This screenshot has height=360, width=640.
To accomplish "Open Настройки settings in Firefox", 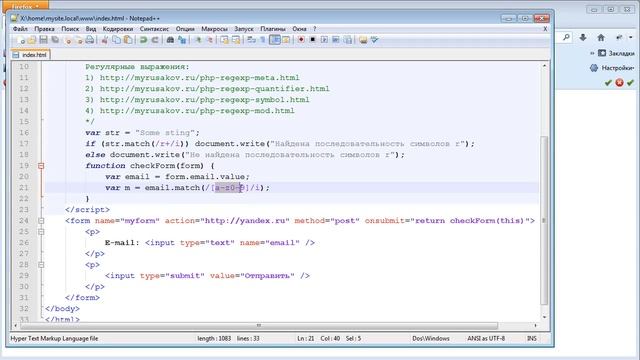I will (x=612, y=68).
